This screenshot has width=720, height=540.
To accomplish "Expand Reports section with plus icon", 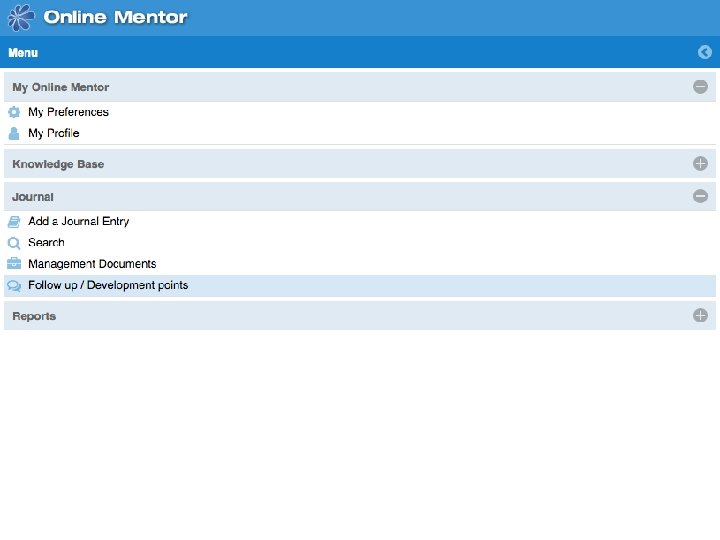I will [x=700, y=315].
